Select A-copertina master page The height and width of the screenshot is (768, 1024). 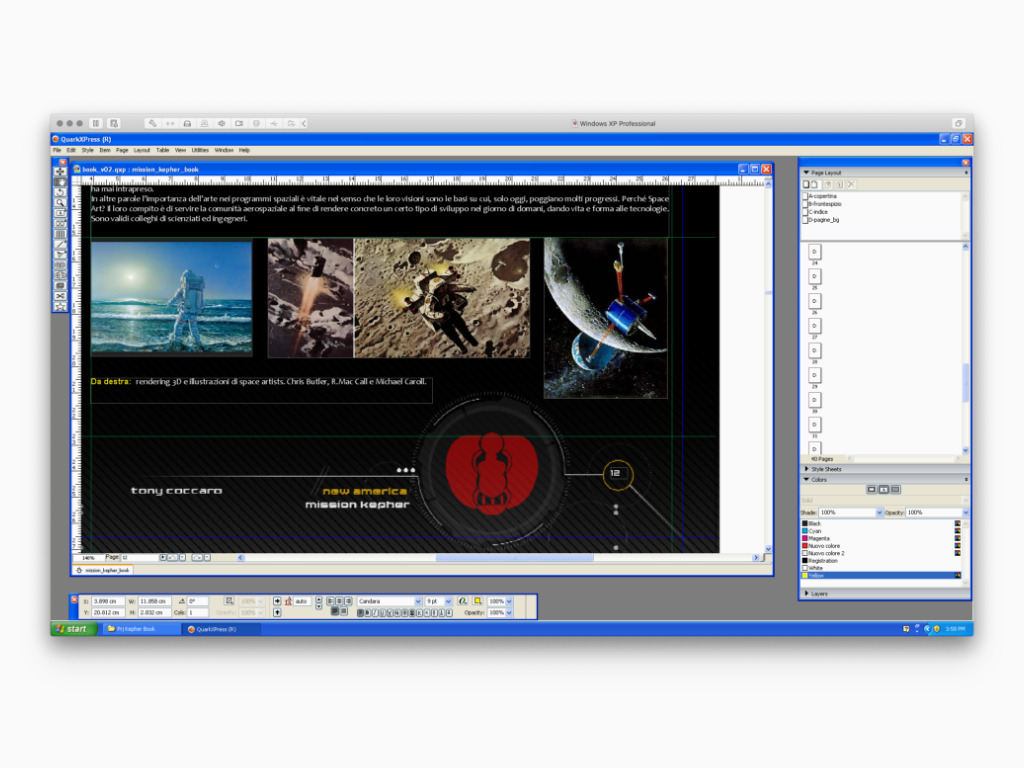pyautogui.click(x=820, y=196)
